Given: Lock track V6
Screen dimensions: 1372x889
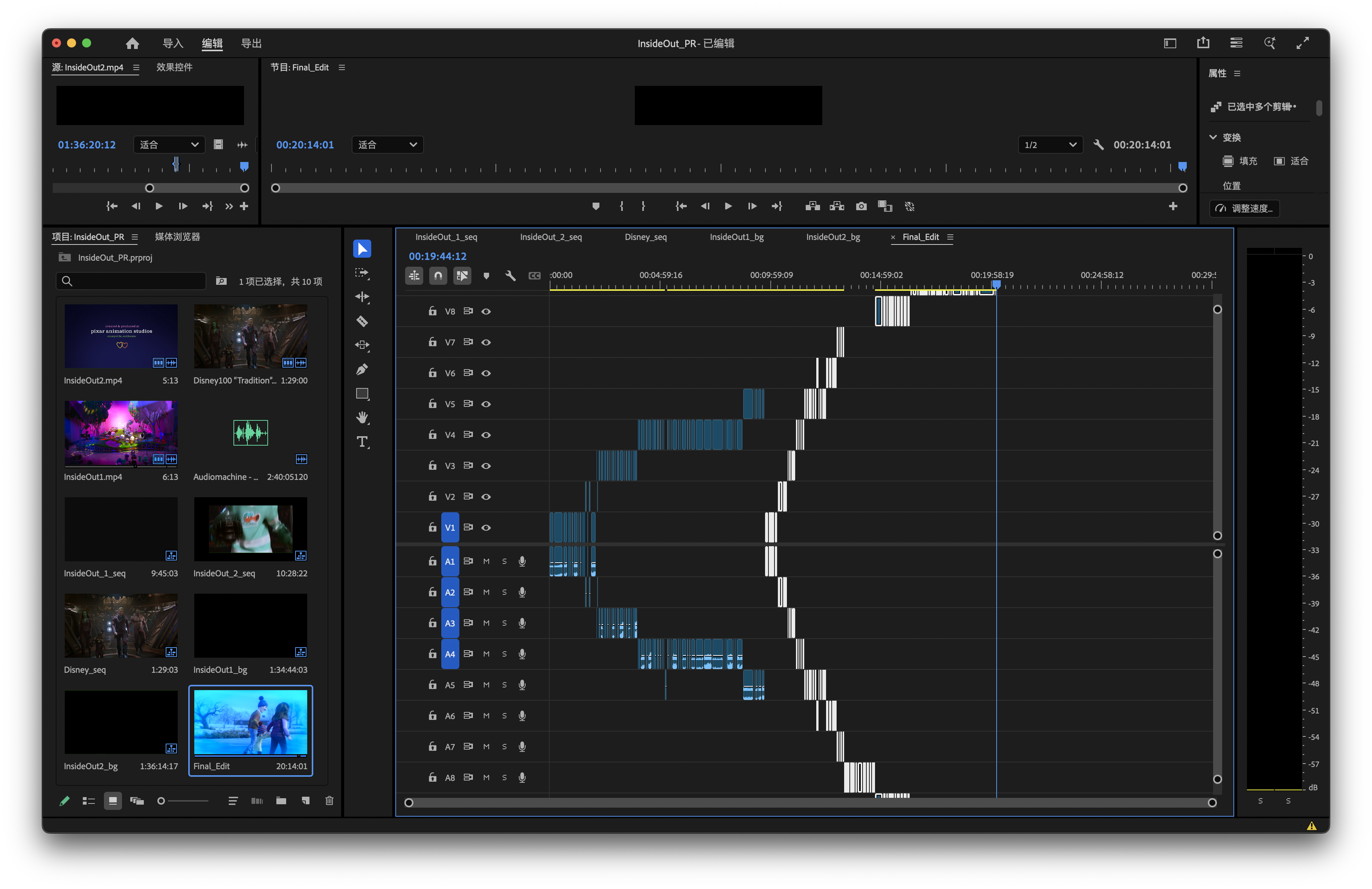Looking at the screenshot, I should pyautogui.click(x=432, y=373).
